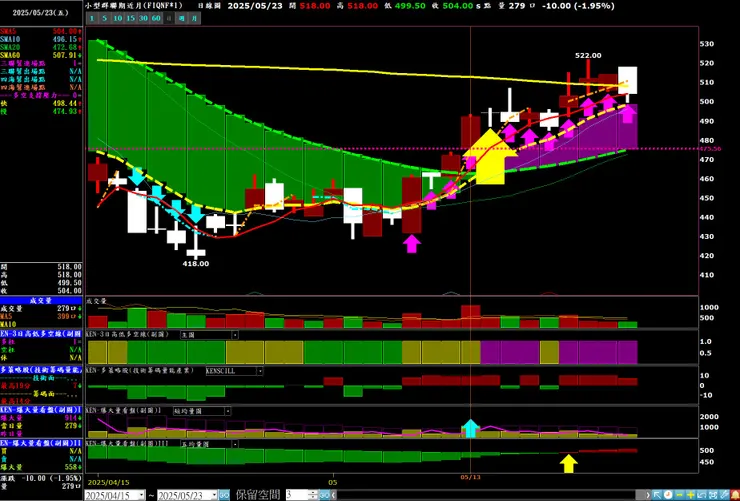Click the chart window icon after plus
Screen dimensions: 740x501
701,495
